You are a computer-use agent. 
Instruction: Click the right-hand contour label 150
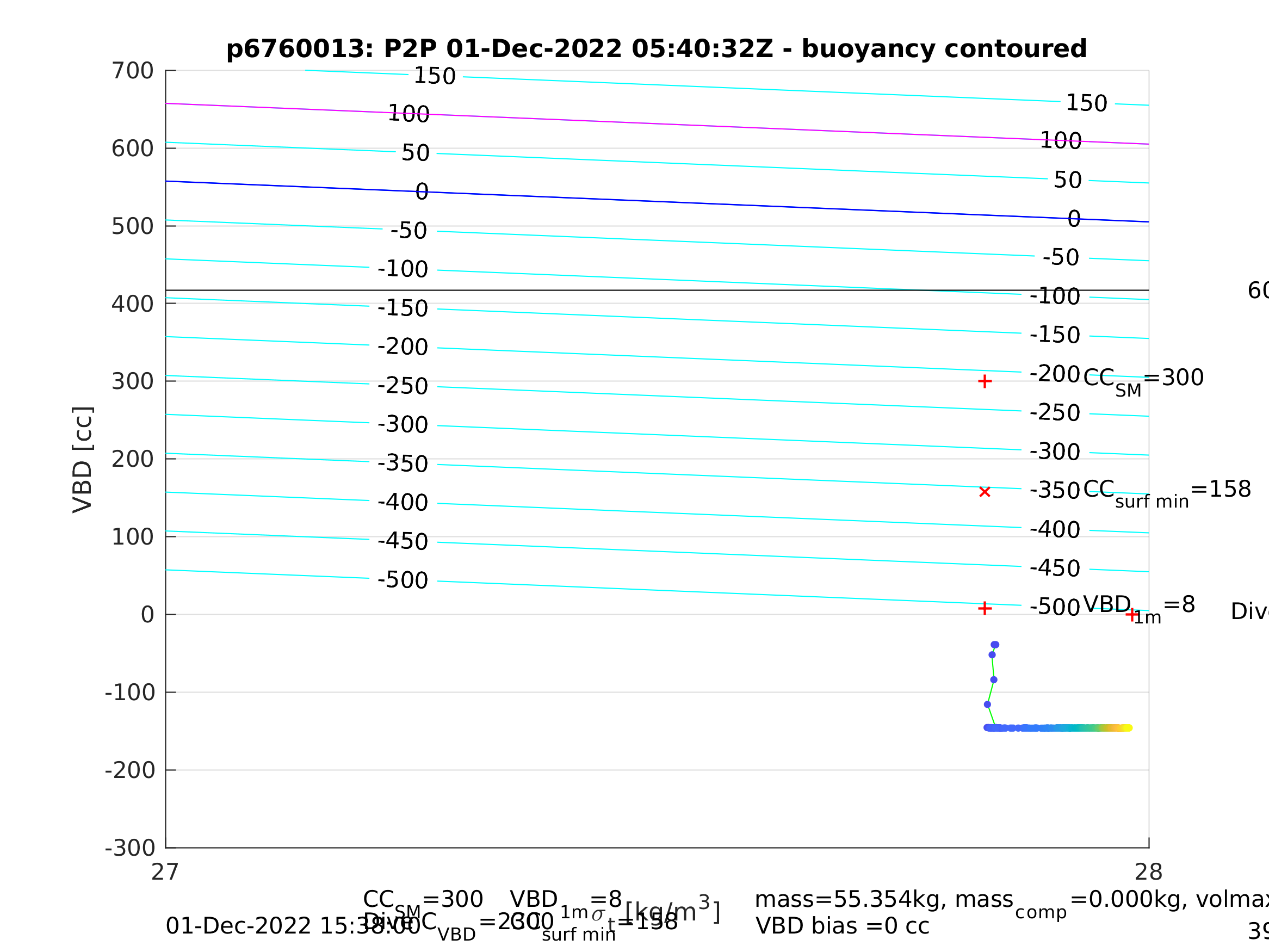pos(1087,103)
